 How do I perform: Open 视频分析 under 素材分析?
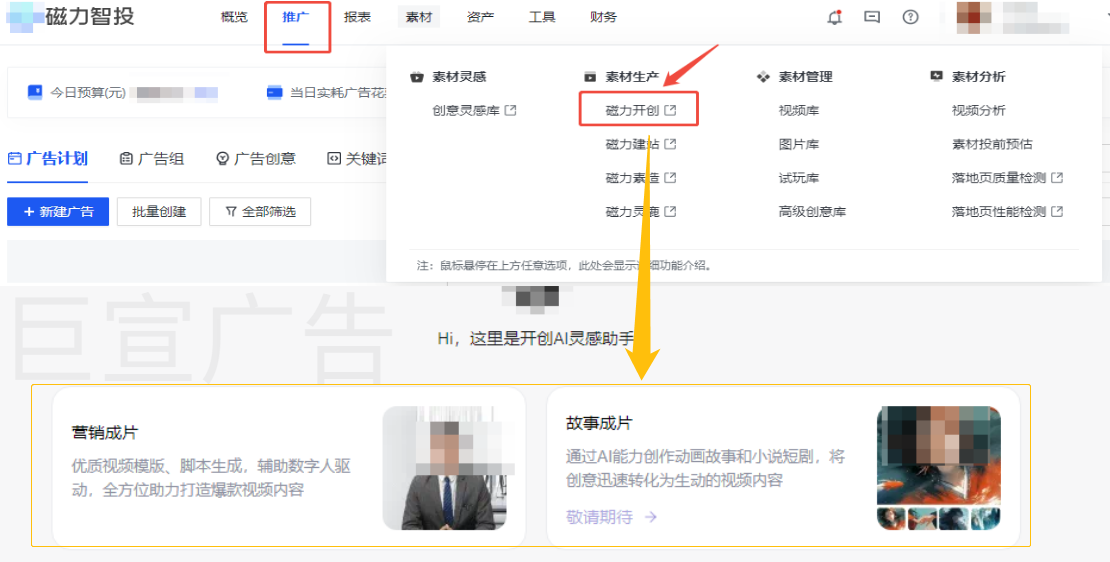tap(978, 110)
